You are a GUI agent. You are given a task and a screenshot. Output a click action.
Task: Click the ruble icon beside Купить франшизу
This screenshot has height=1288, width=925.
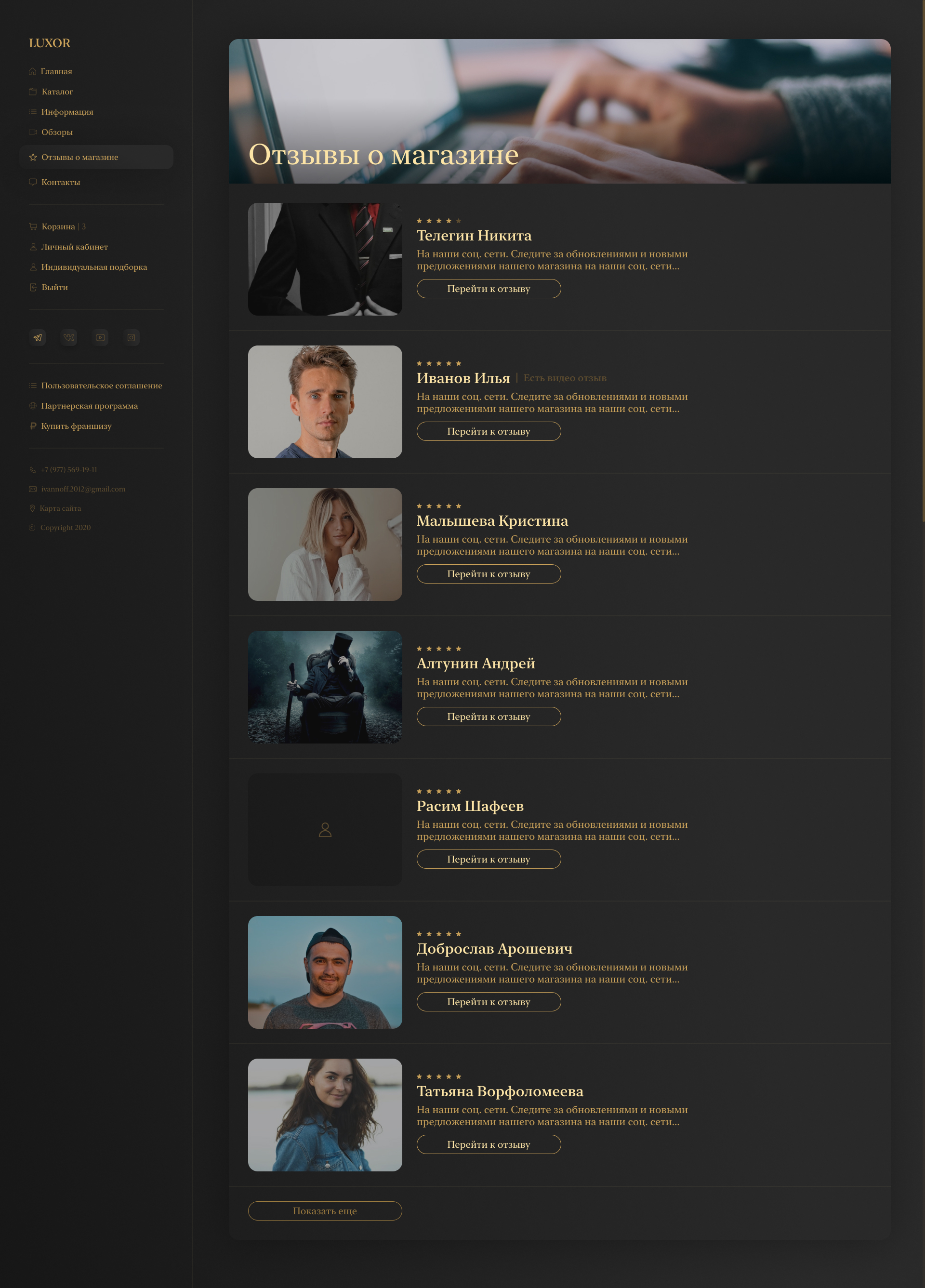[x=33, y=426]
